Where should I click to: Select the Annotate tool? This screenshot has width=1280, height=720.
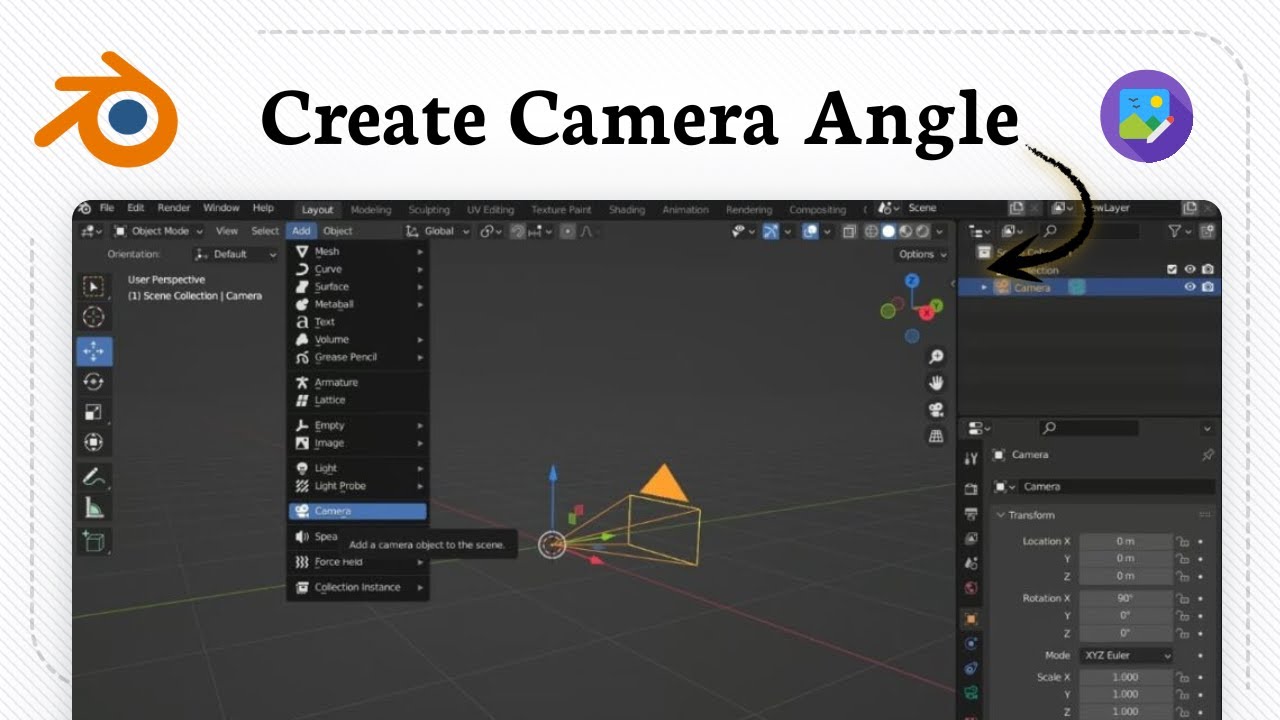94,476
